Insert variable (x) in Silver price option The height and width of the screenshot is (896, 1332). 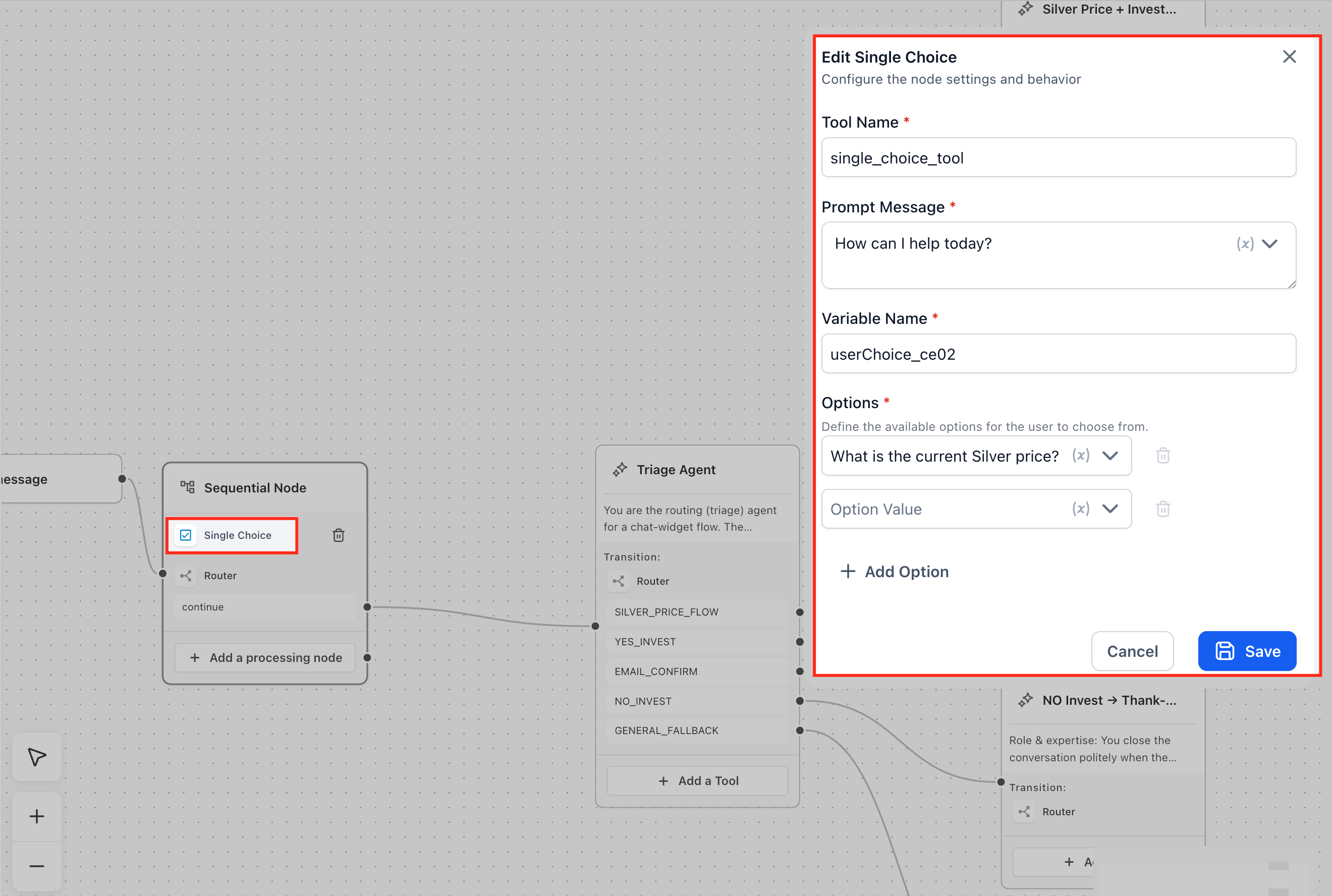(x=1080, y=456)
